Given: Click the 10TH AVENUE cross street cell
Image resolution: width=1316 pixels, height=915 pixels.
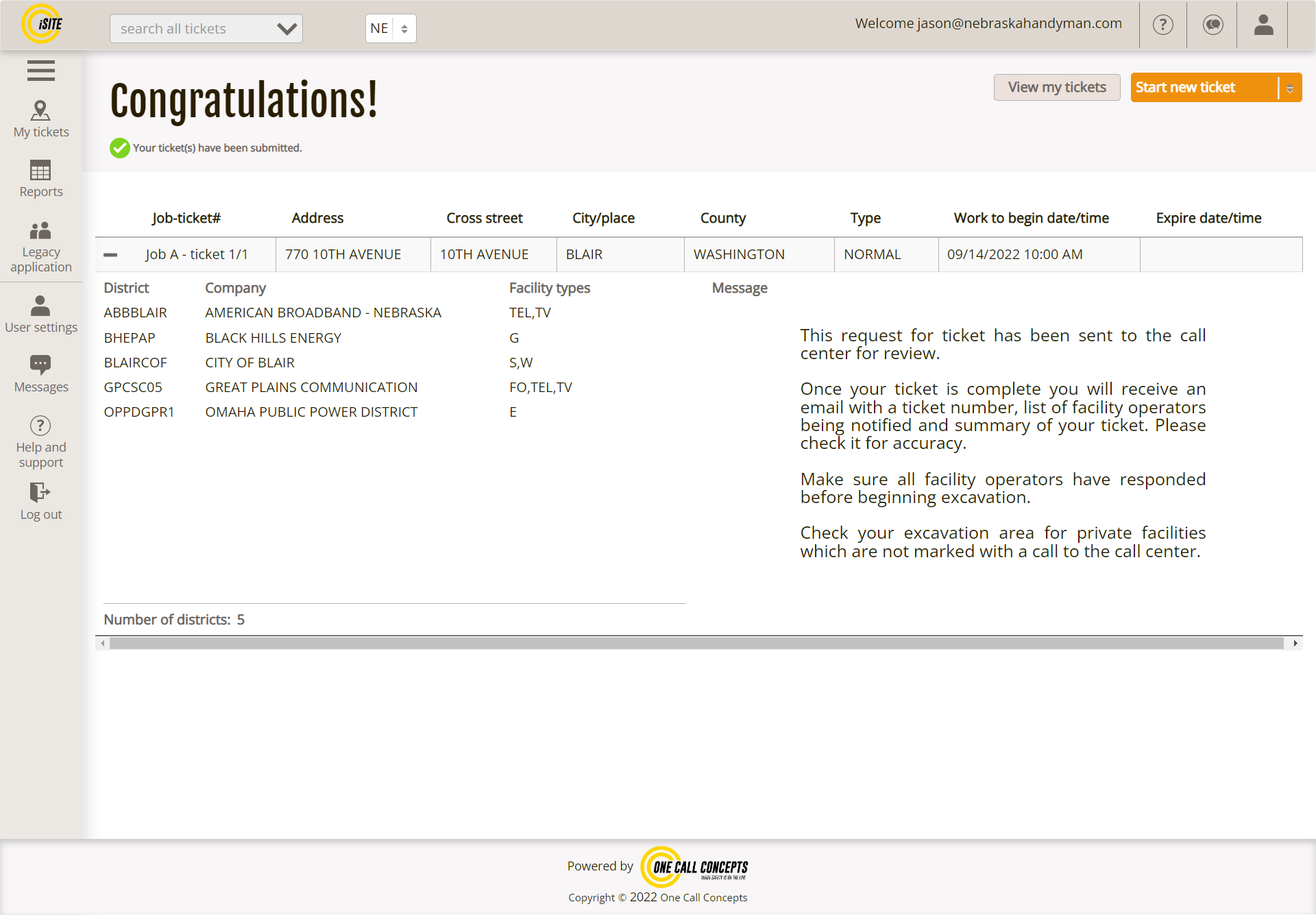Looking at the screenshot, I should point(493,254).
